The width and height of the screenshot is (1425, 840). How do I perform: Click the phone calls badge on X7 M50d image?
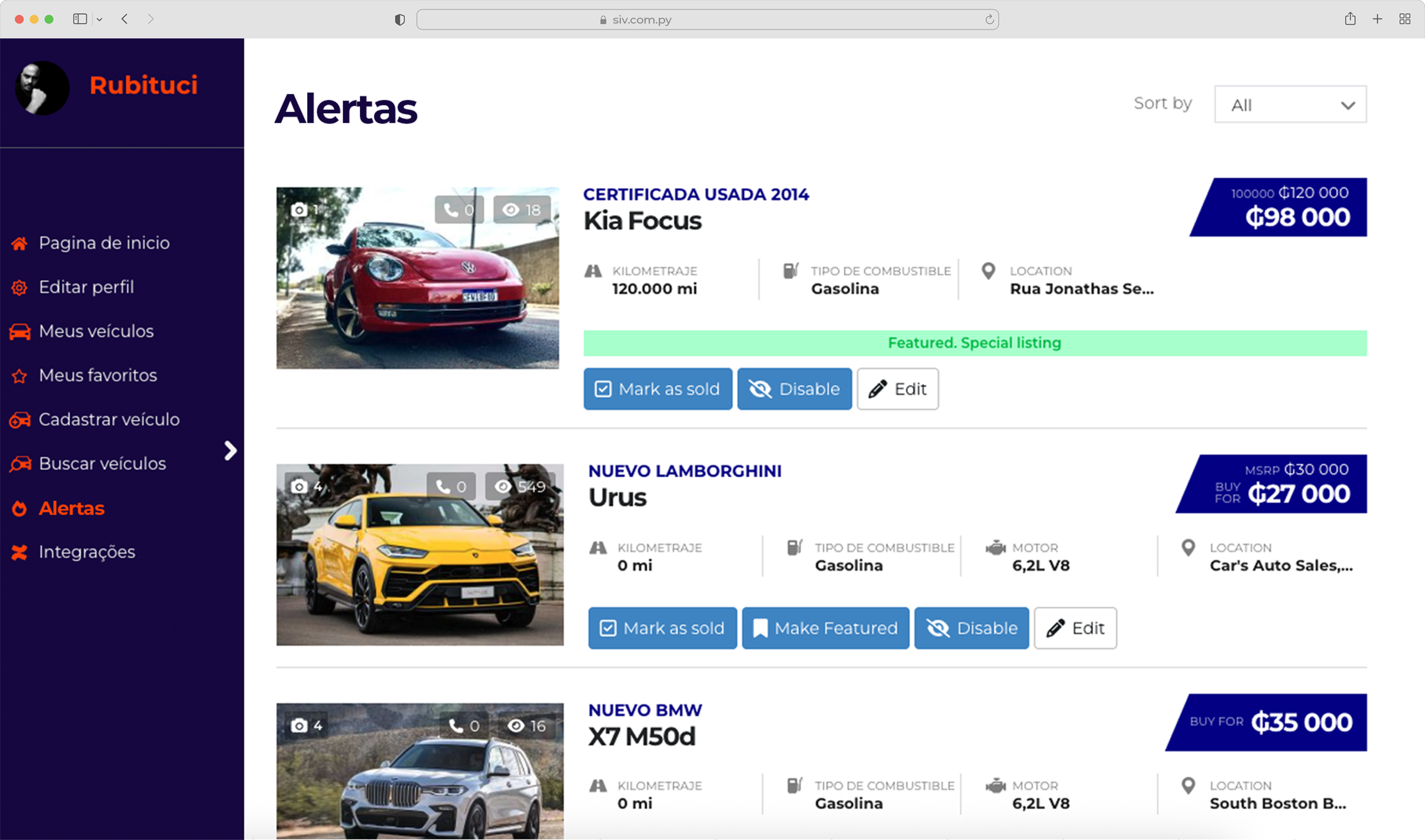tap(464, 725)
